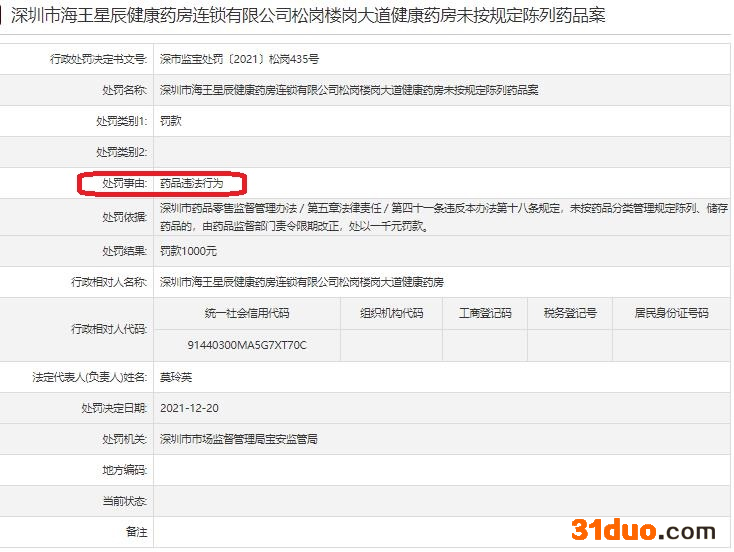
Task: Select credit code 91440300MA5G7XT70C
Action: point(247,345)
